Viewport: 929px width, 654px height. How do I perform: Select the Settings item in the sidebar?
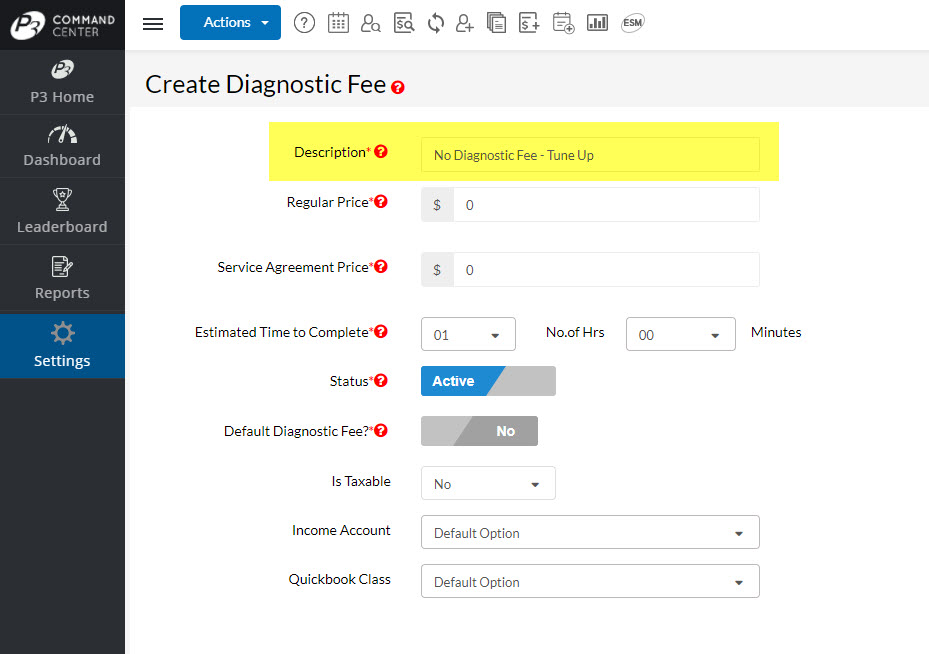coord(62,346)
